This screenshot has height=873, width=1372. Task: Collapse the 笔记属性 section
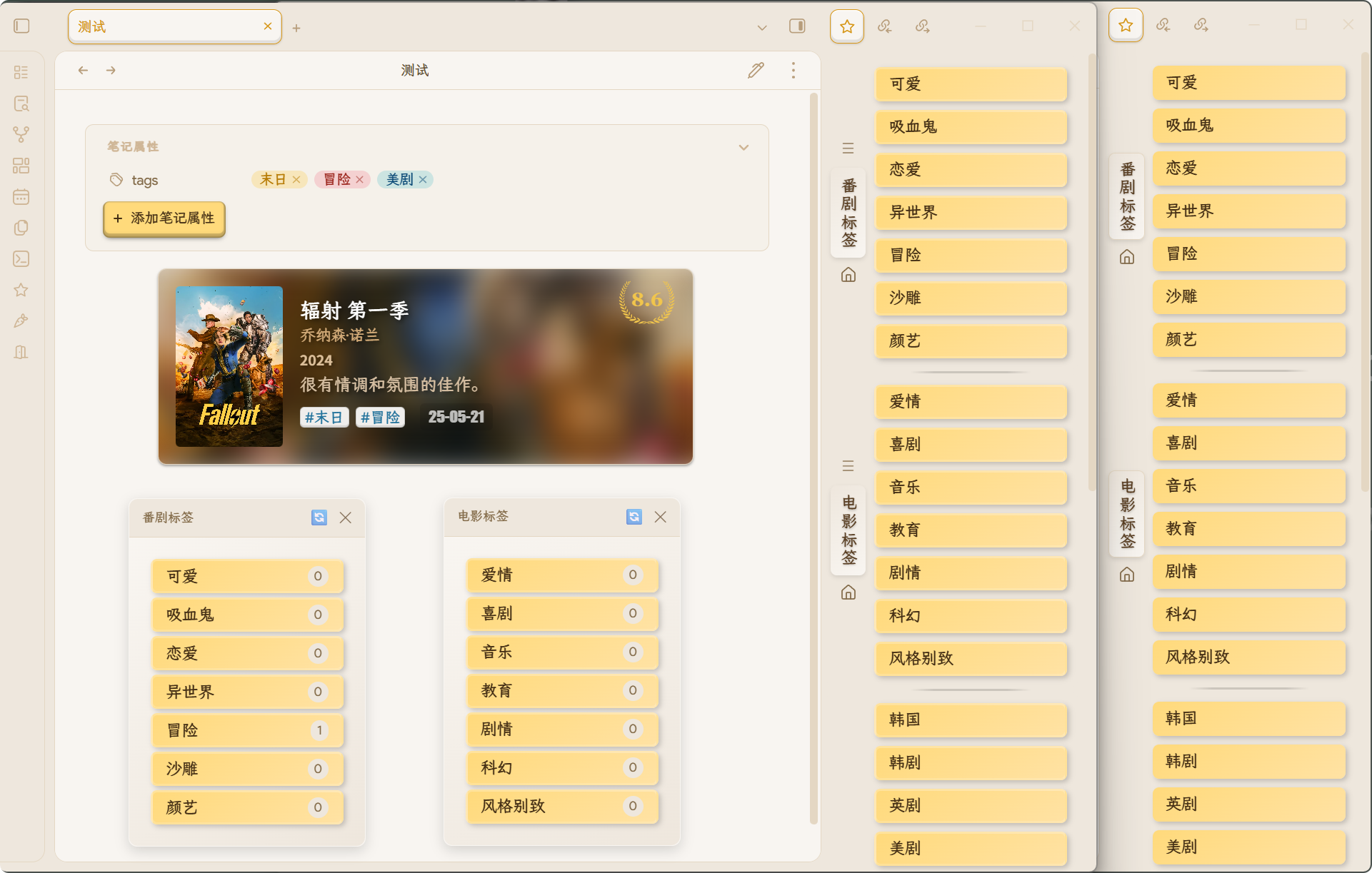(x=743, y=147)
